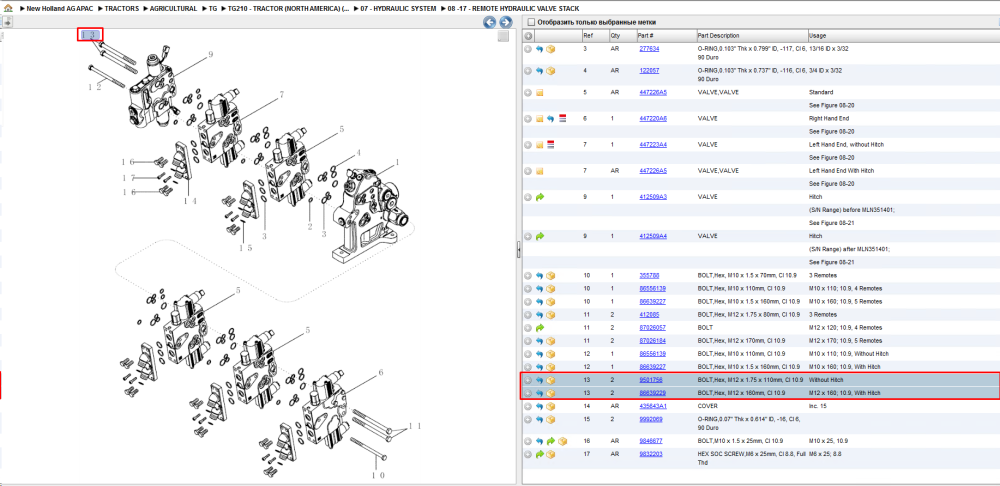Click green arrow icon for part 9846677
Viewport: 1000px width, 486px height.
coord(551,441)
